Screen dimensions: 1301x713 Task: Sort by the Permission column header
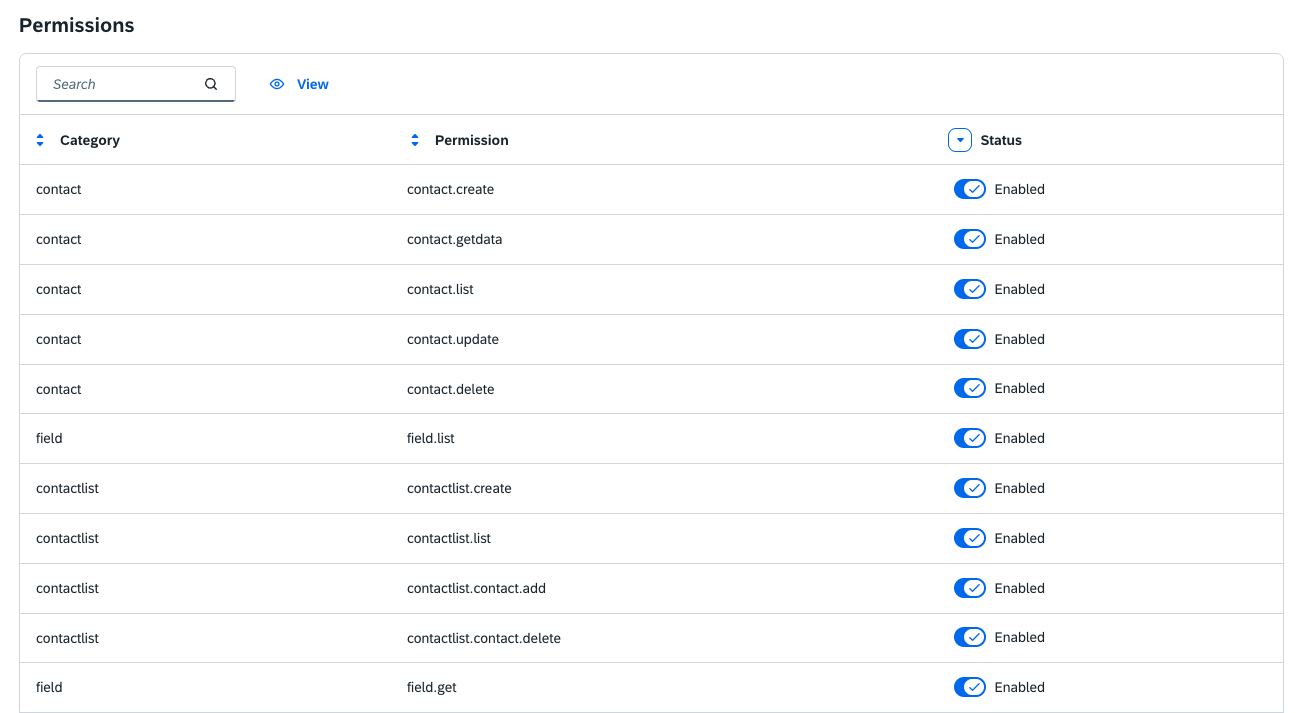click(x=471, y=141)
